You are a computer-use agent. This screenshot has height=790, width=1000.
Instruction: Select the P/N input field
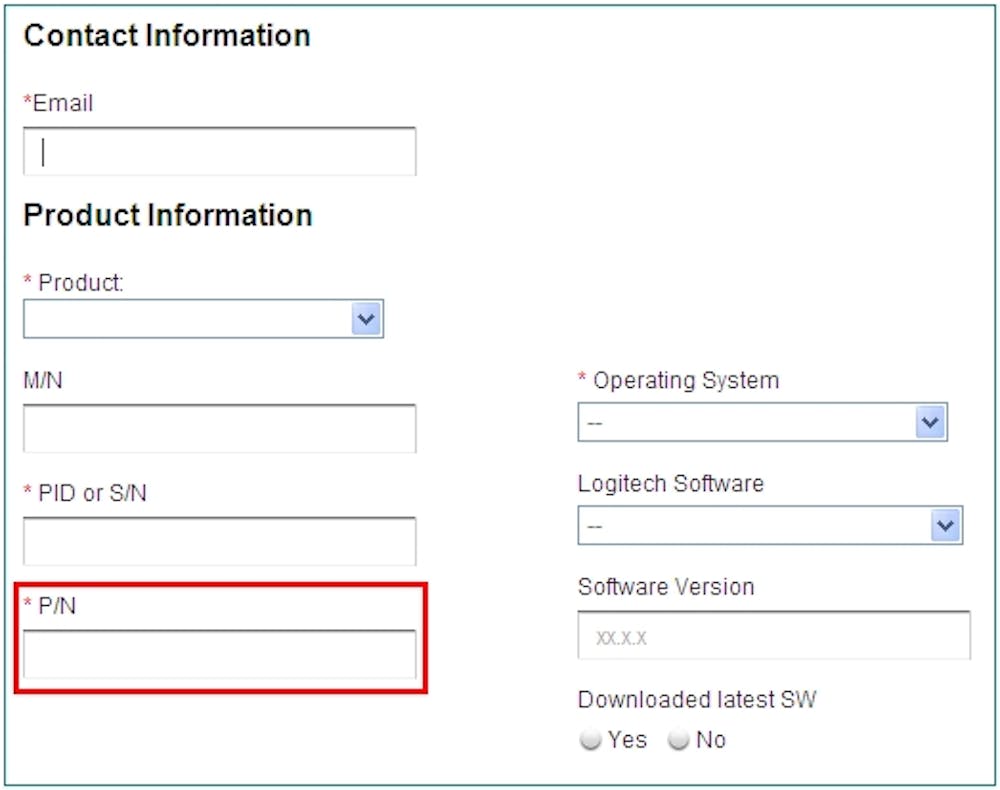tap(219, 655)
